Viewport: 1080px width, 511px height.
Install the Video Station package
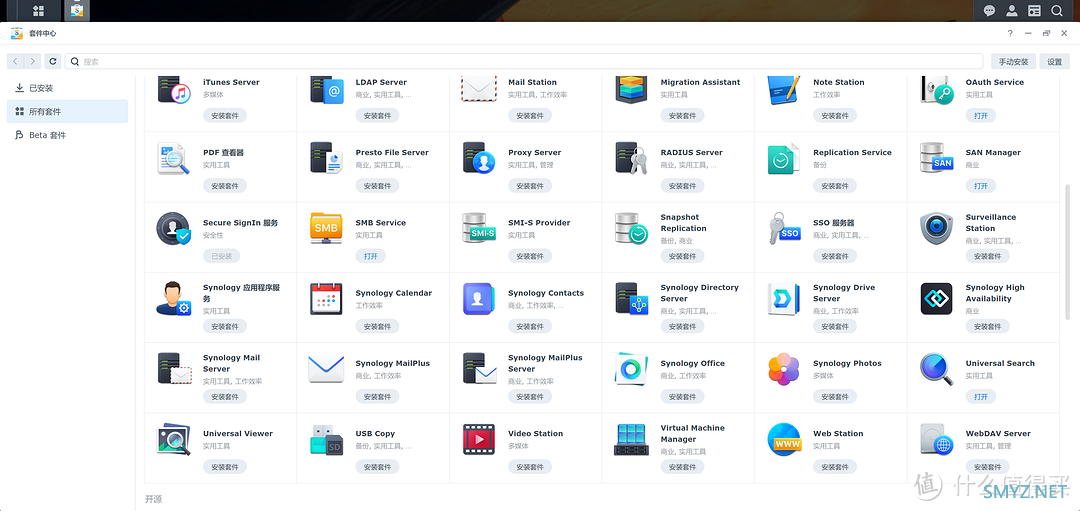530,467
